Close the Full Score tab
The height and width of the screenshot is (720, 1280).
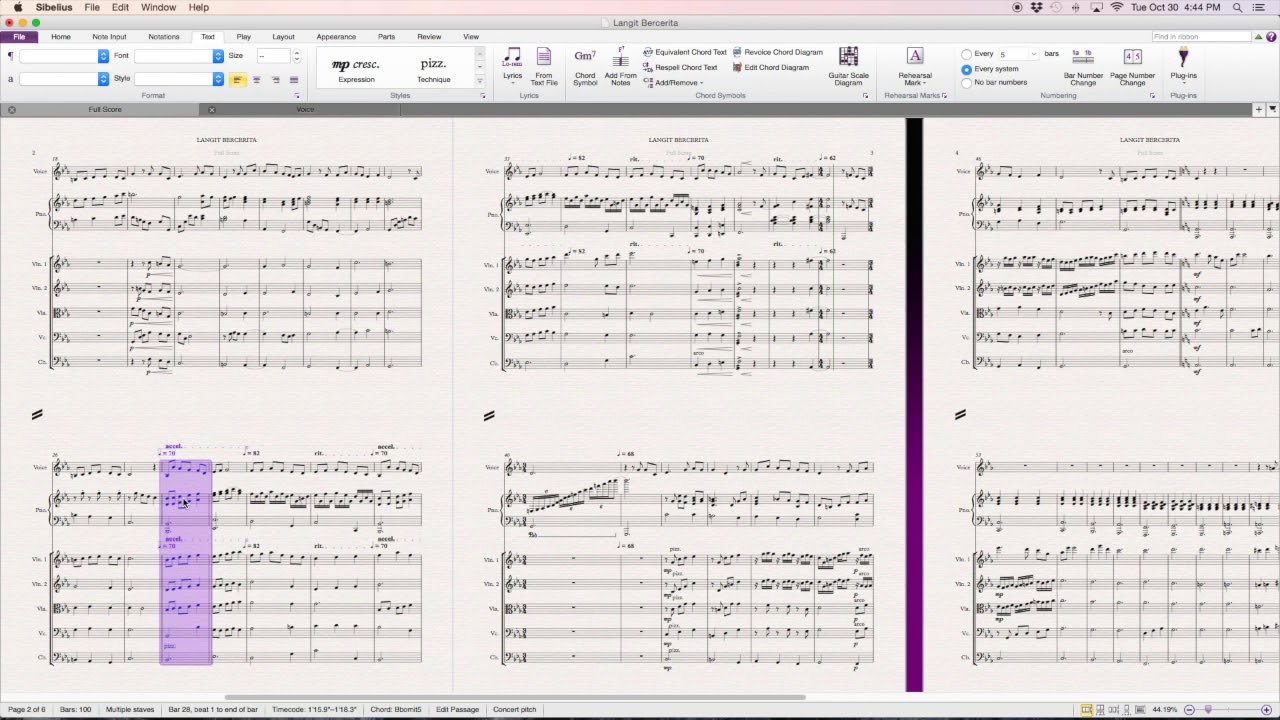tap(11, 109)
